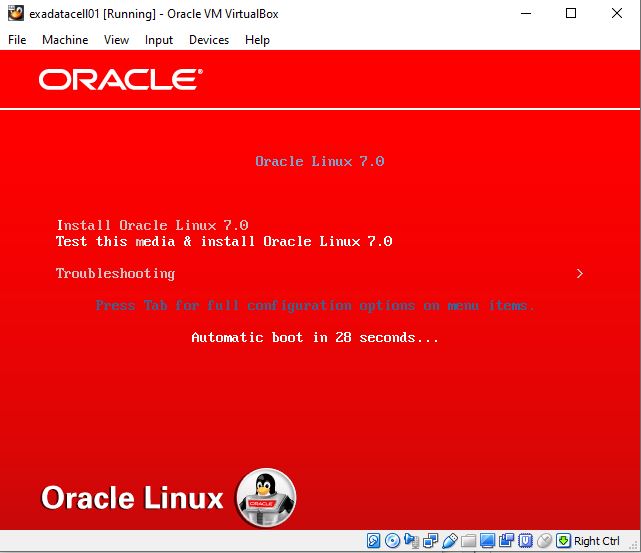Image resolution: width=641 pixels, height=553 pixels.
Task: Click the shared folders status icon
Action: coord(468,541)
